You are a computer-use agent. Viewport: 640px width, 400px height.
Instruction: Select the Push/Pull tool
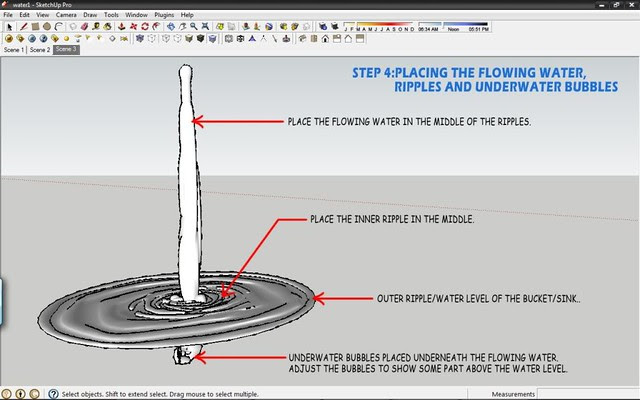122,27
